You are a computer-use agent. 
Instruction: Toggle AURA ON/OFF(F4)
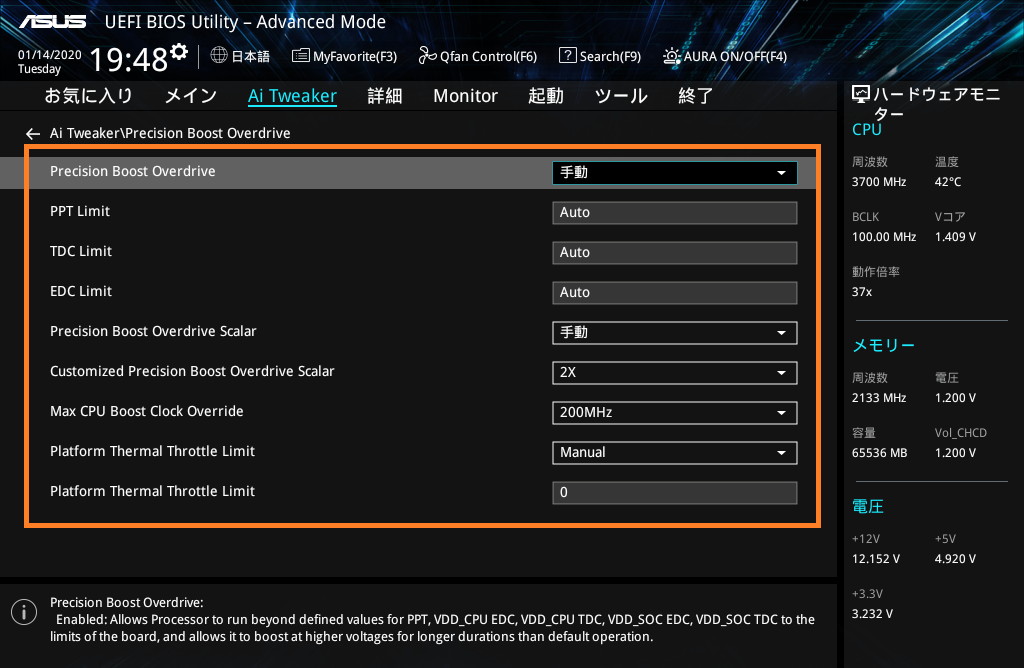[725, 56]
